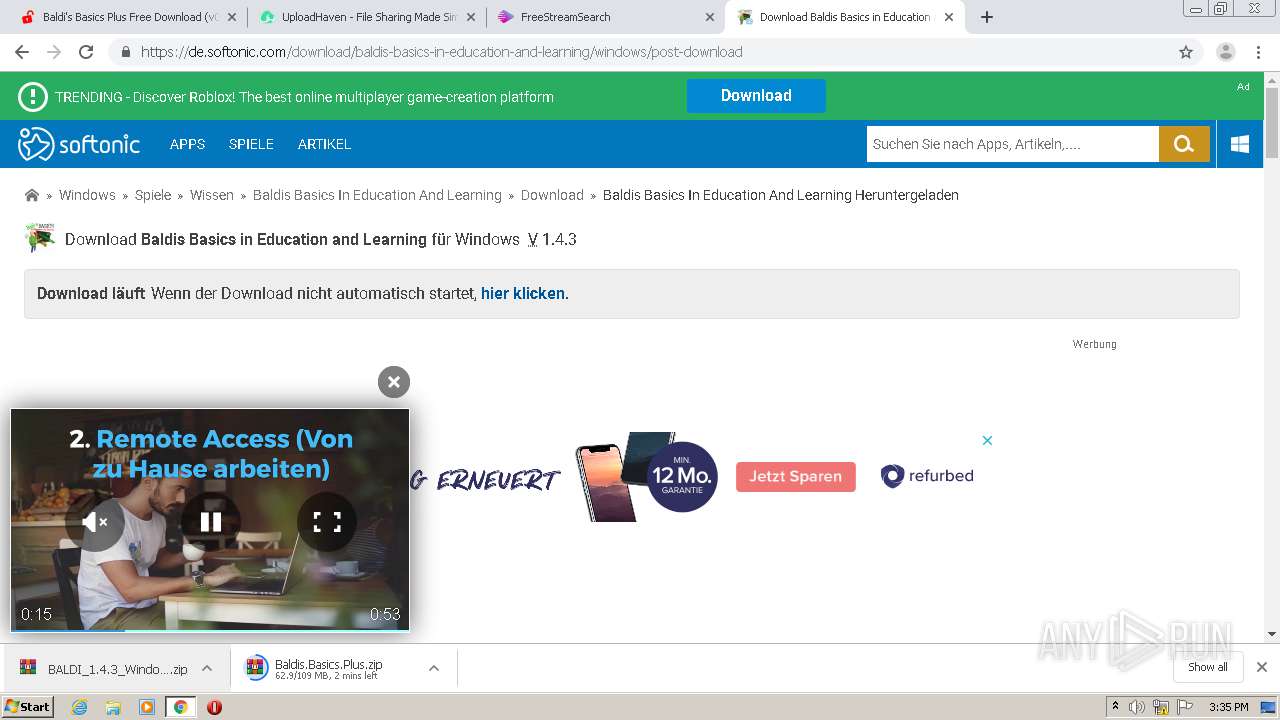Screen dimensions: 1280x720
Task: Open the Windows Start menu
Action: point(28,707)
